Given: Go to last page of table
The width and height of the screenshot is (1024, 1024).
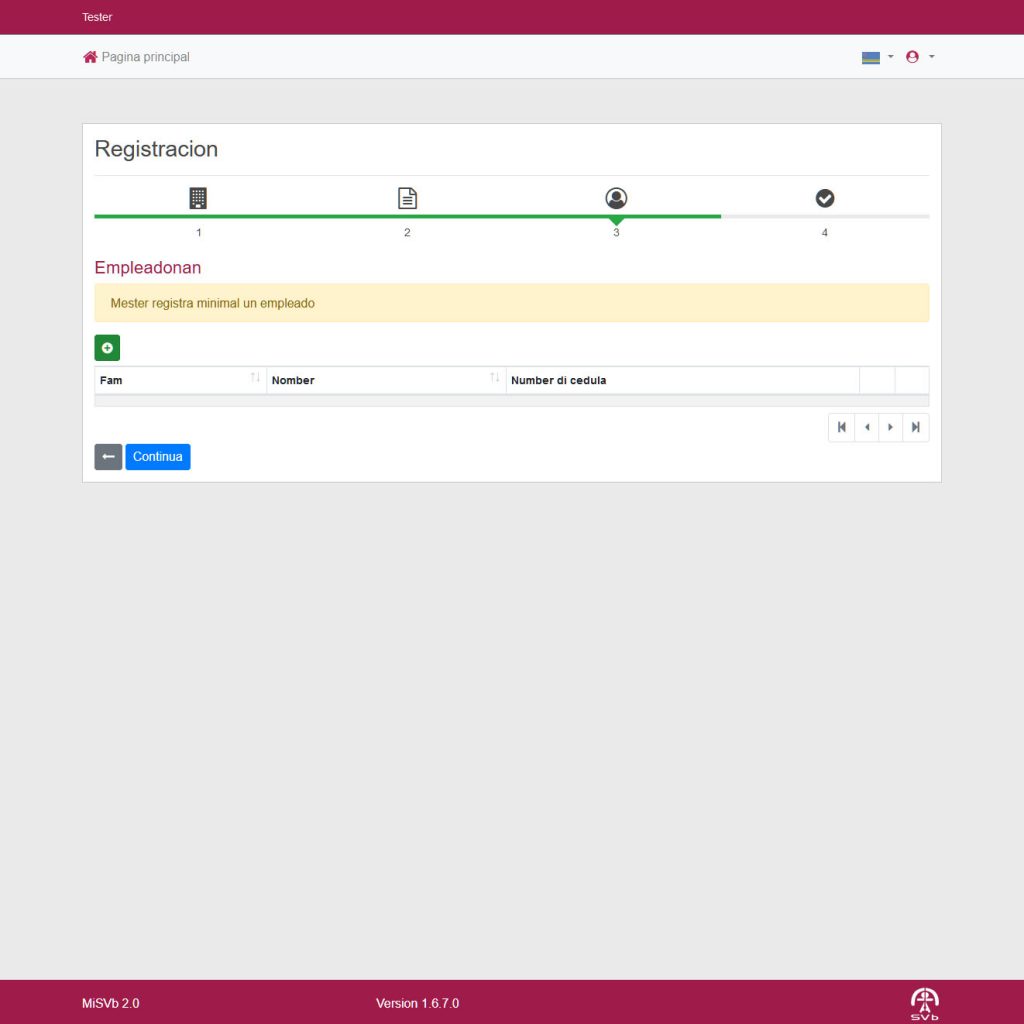Looking at the screenshot, I should point(915,427).
